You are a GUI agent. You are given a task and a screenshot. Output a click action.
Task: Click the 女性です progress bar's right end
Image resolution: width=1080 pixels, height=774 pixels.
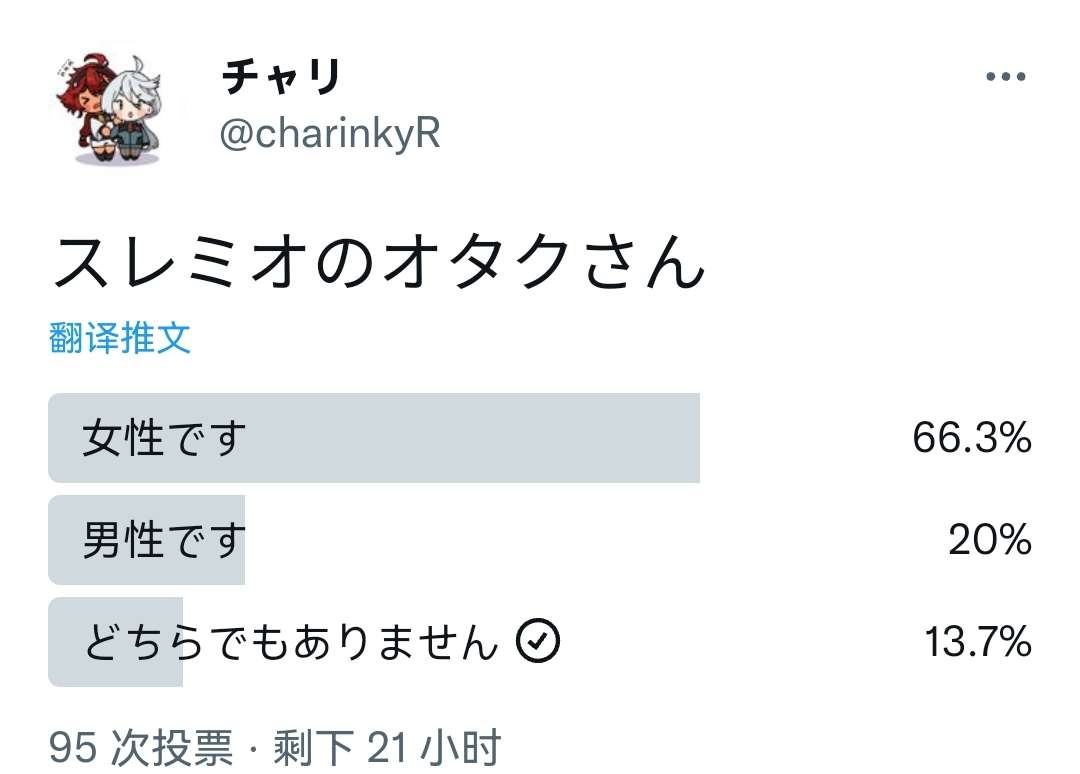(693, 438)
